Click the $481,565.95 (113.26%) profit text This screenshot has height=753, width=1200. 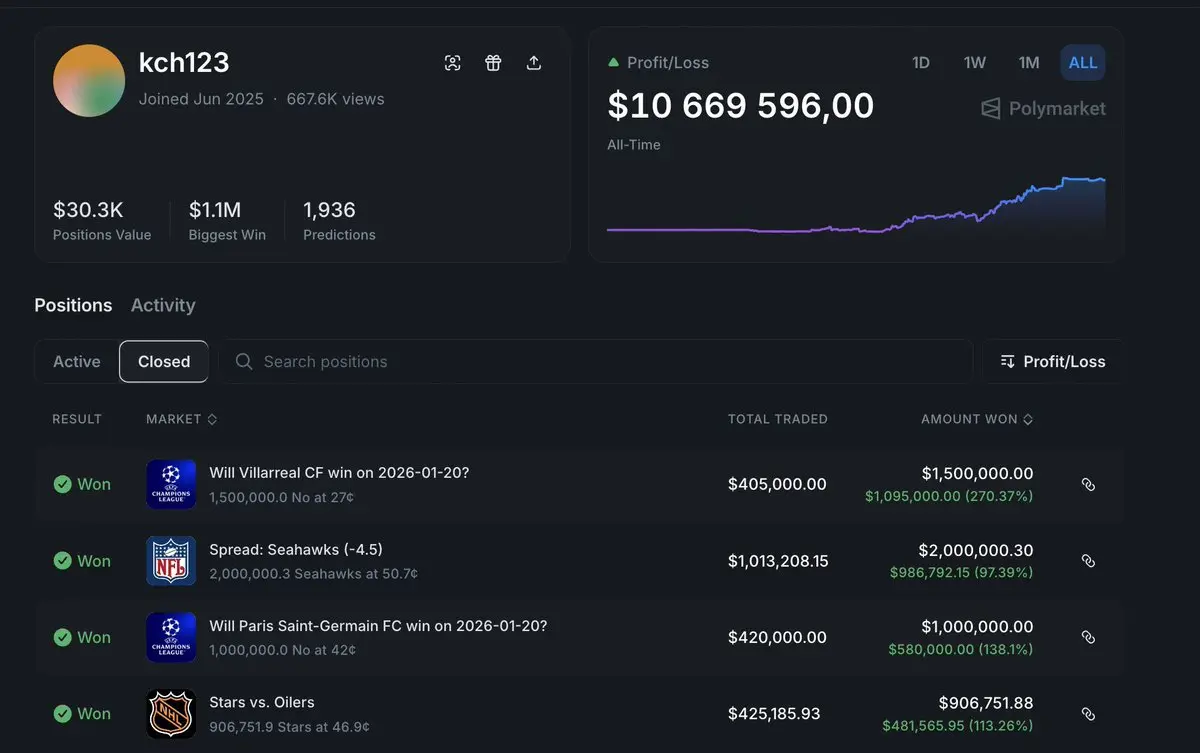coord(957,726)
